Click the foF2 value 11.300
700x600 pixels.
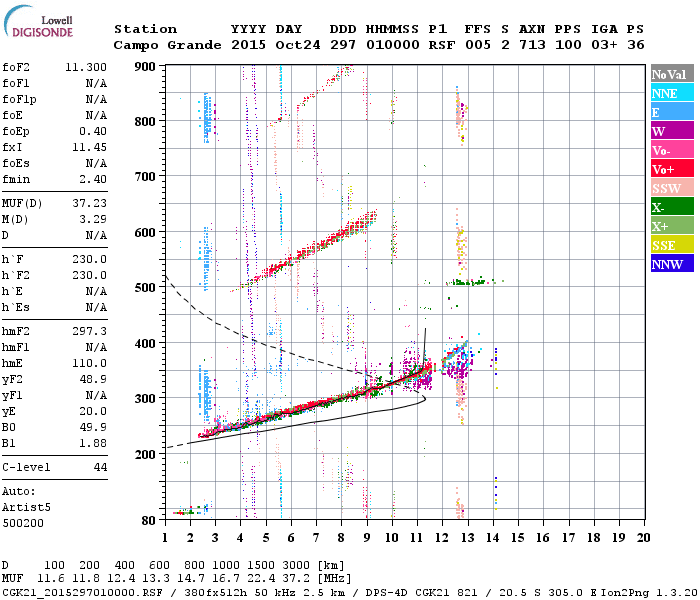pyautogui.click(x=86, y=67)
